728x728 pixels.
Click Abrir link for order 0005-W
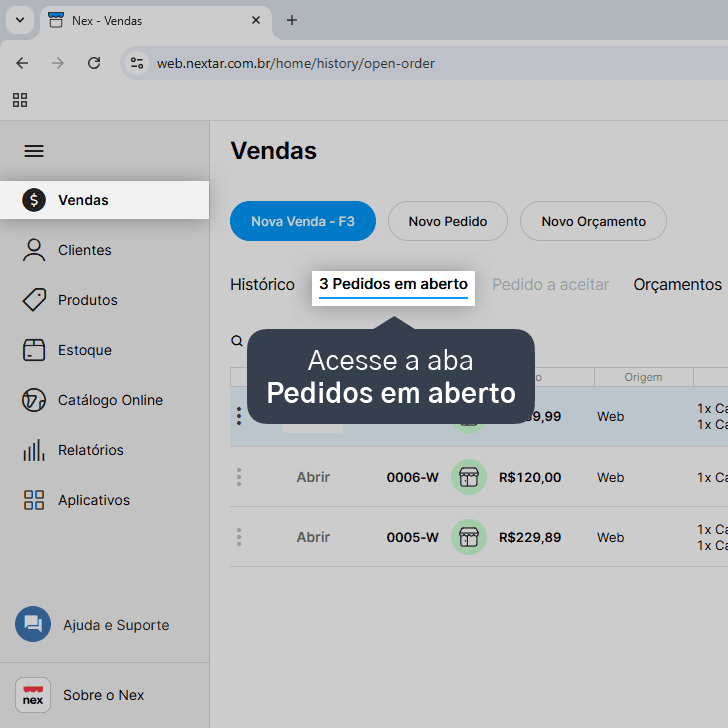pyautogui.click(x=313, y=537)
